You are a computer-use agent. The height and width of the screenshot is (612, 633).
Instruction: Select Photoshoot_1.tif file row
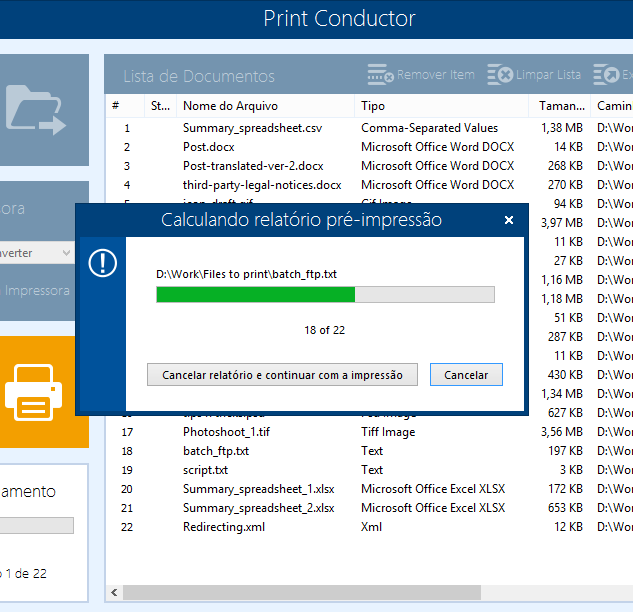point(226,432)
